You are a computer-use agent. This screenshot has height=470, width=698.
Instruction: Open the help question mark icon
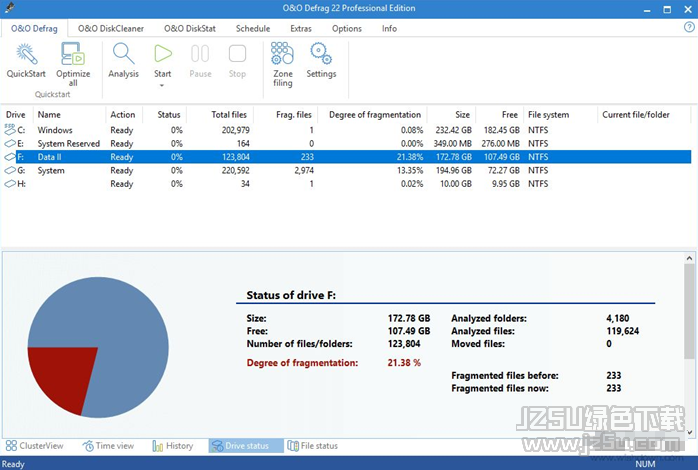(689, 28)
